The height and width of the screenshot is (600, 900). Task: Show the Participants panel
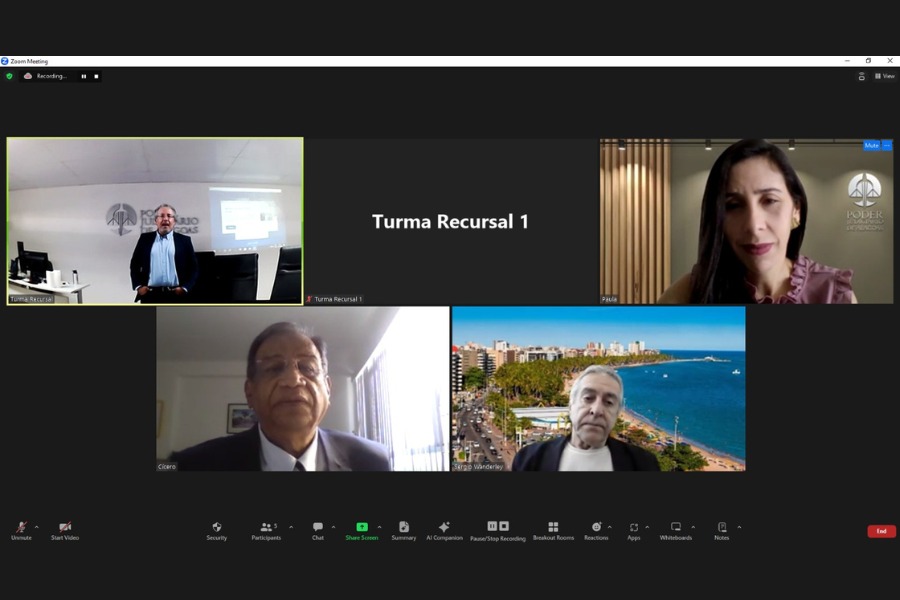tap(266, 530)
